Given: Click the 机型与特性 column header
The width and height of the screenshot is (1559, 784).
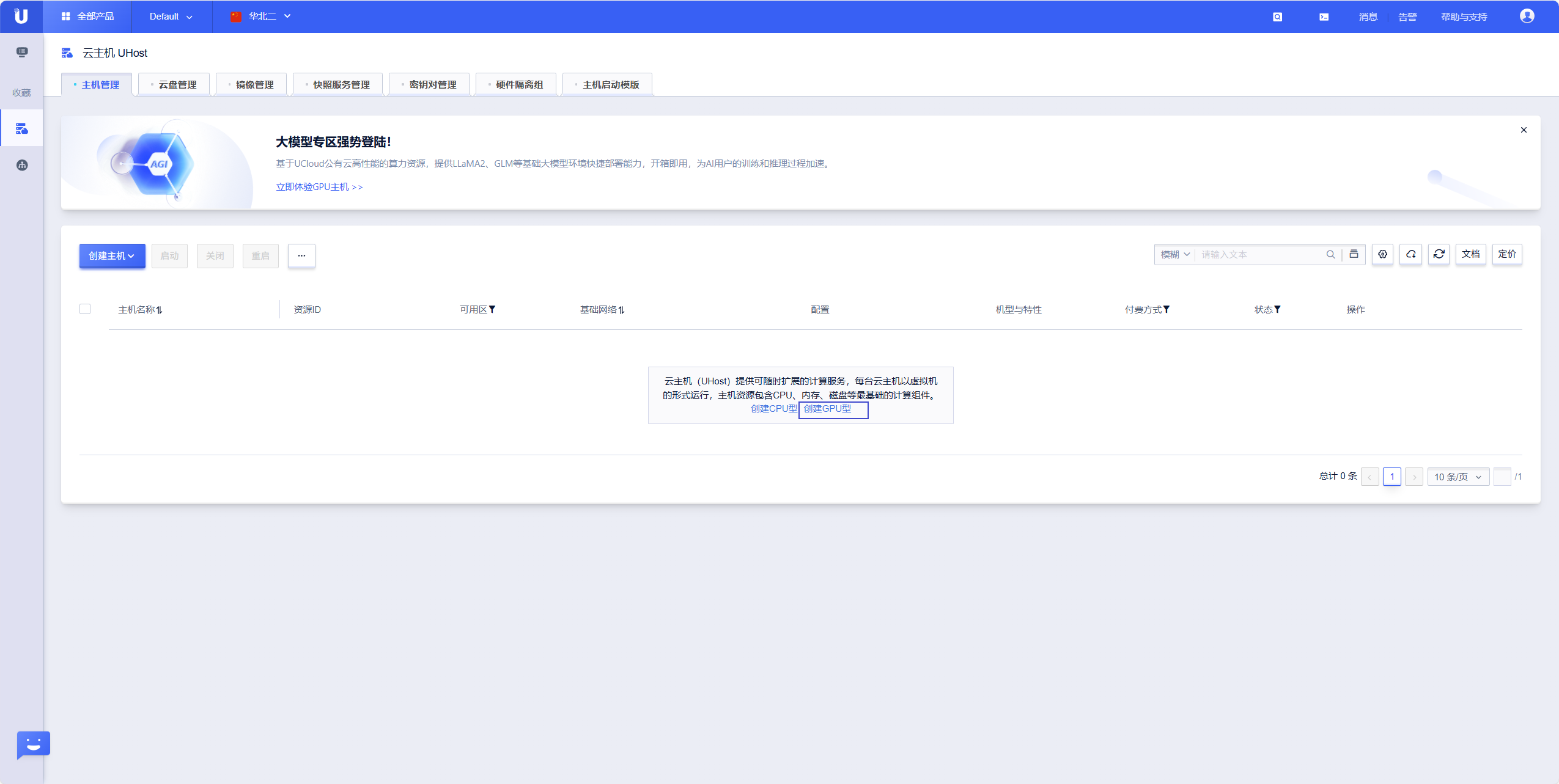Looking at the screenshot, I should 1019,309.
